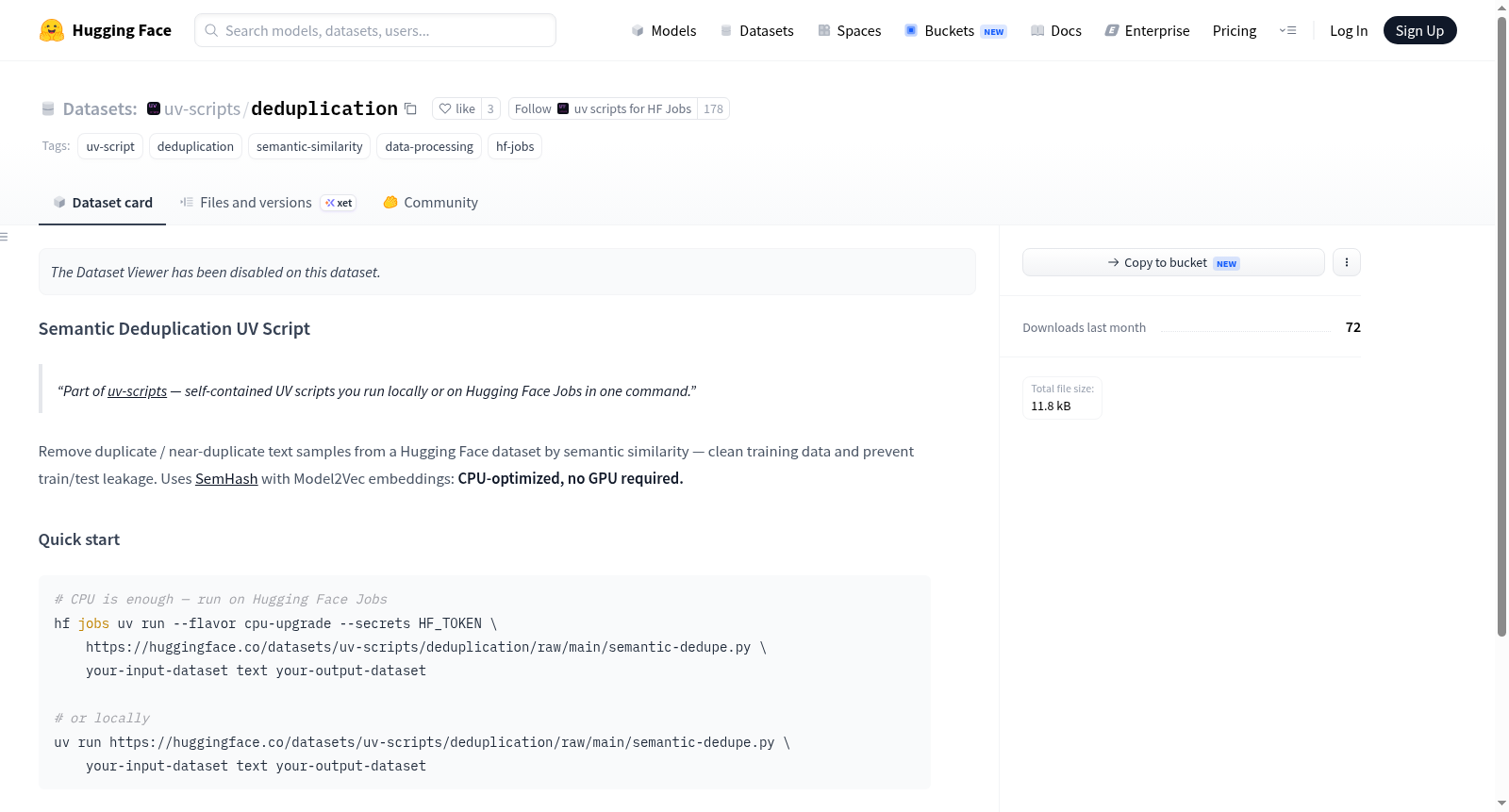Screen dimensions: 1509x812
Task: Open the Docs page
Action: 1056,30
